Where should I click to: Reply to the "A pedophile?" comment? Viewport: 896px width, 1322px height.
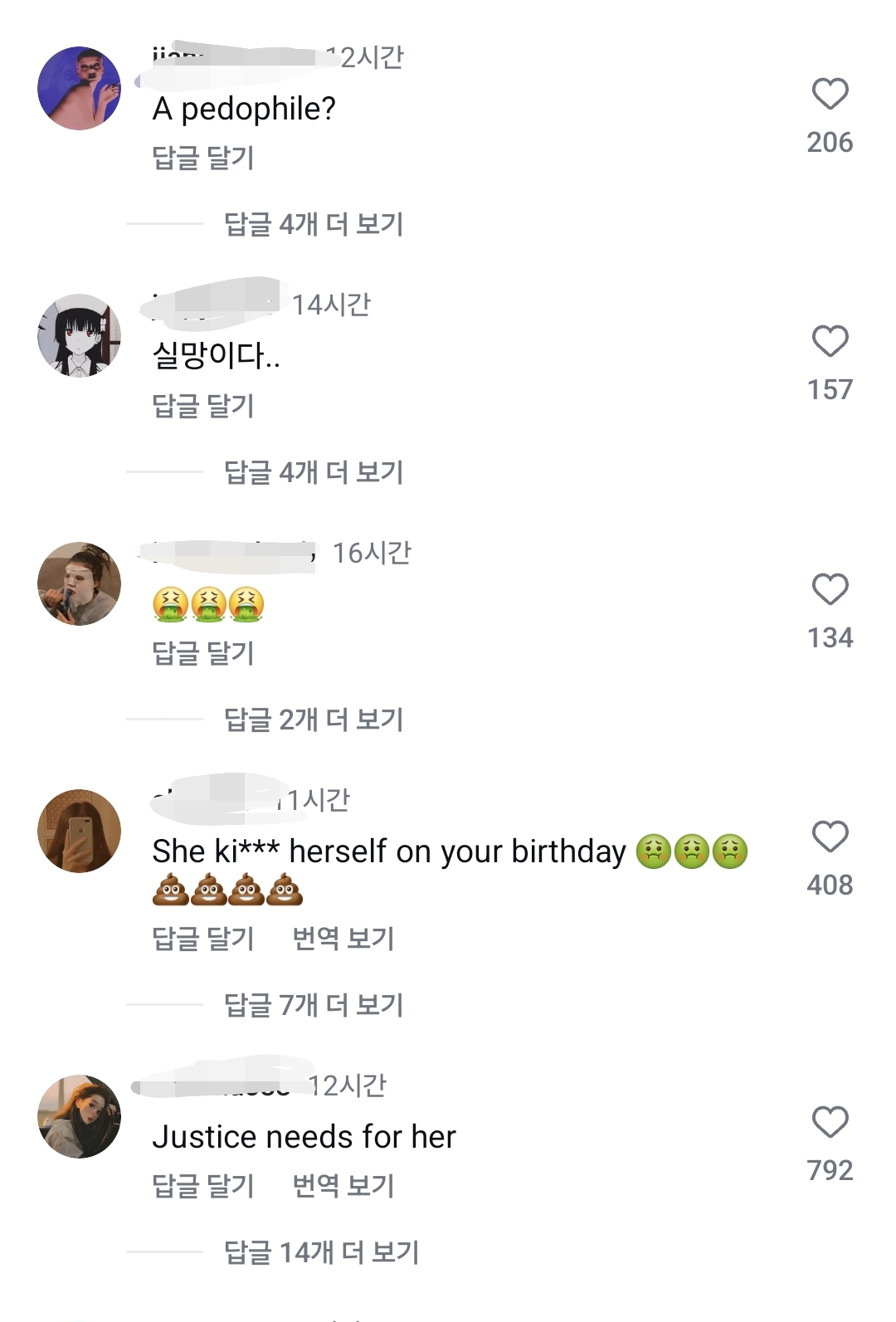tap(203, 158)
